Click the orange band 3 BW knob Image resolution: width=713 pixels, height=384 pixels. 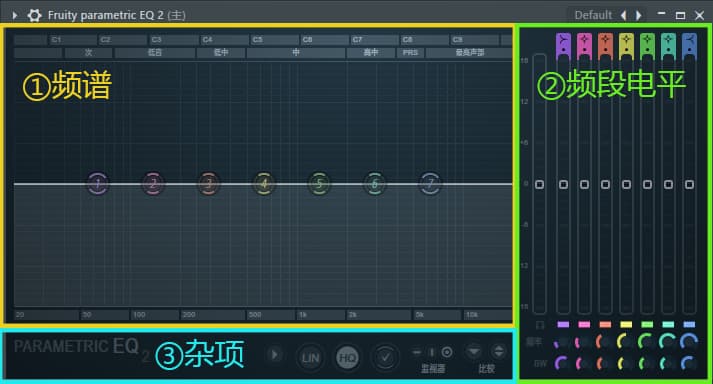(604, 364)
